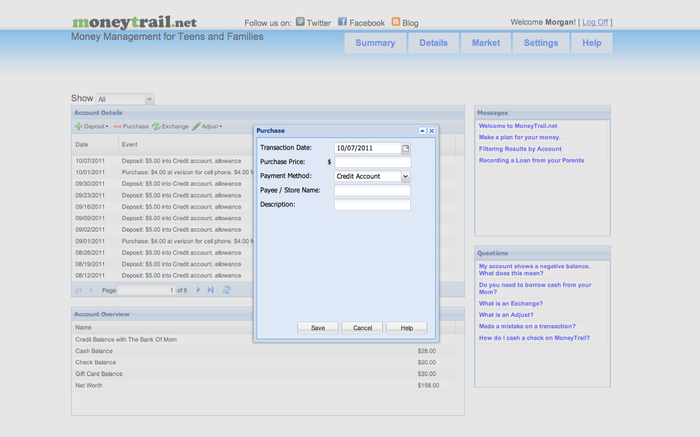Go to the Settings tab
Viewport: 700px width, 437px height.
point(541,43)
